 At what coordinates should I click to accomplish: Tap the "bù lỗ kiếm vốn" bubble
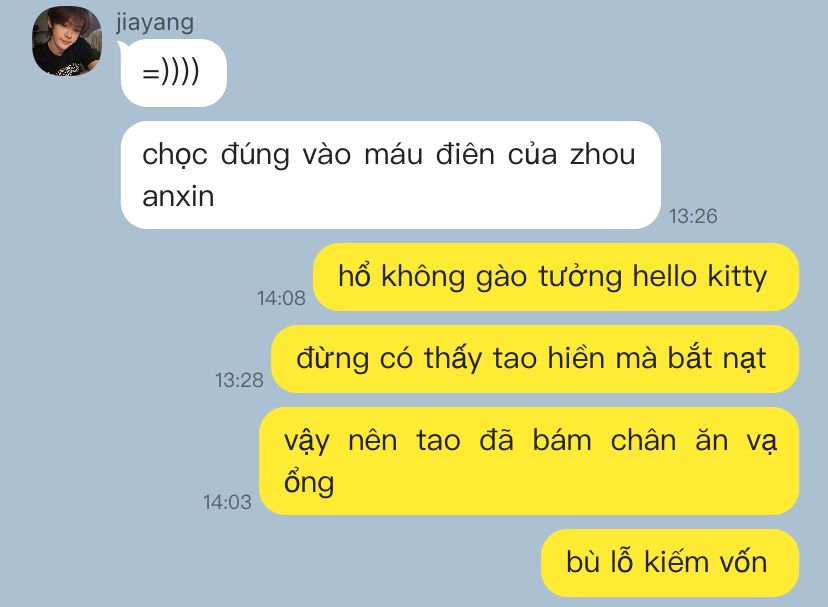point(670,563)
